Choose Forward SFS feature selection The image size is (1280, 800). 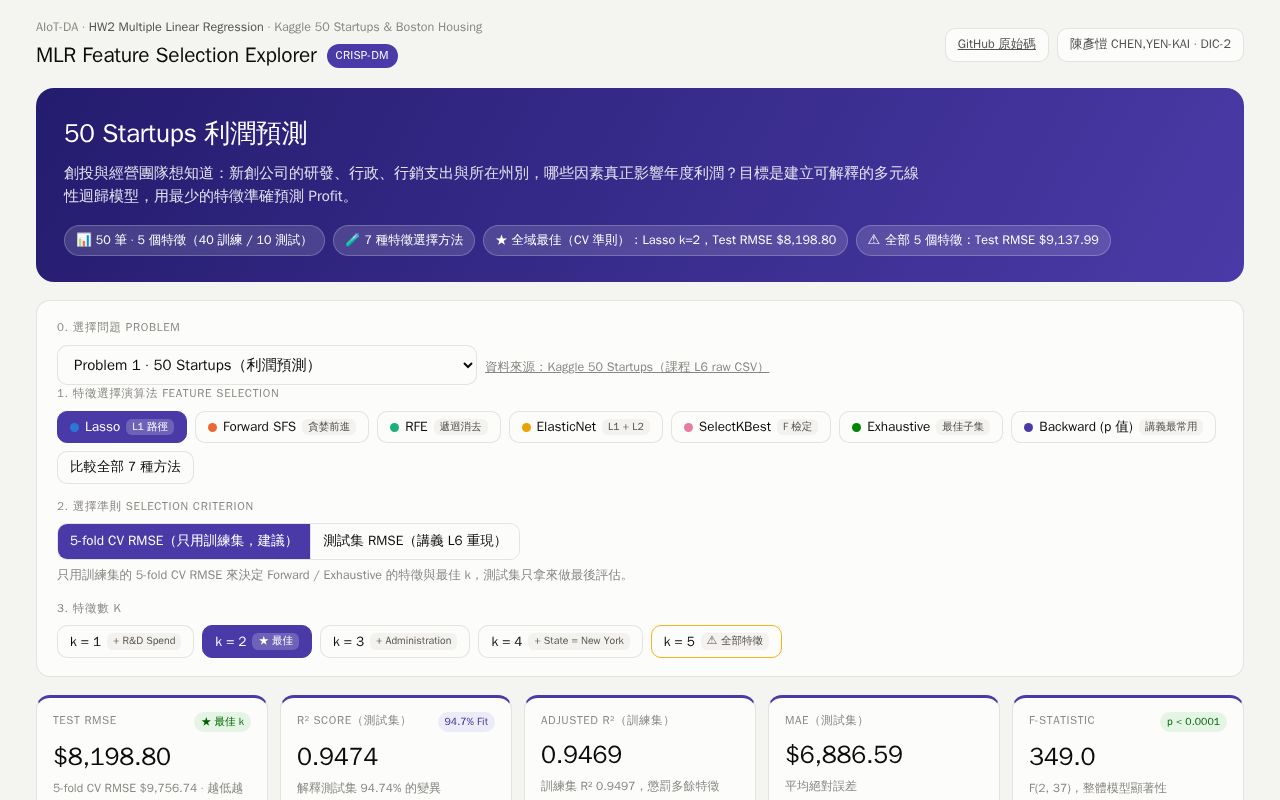coord(282,427)
